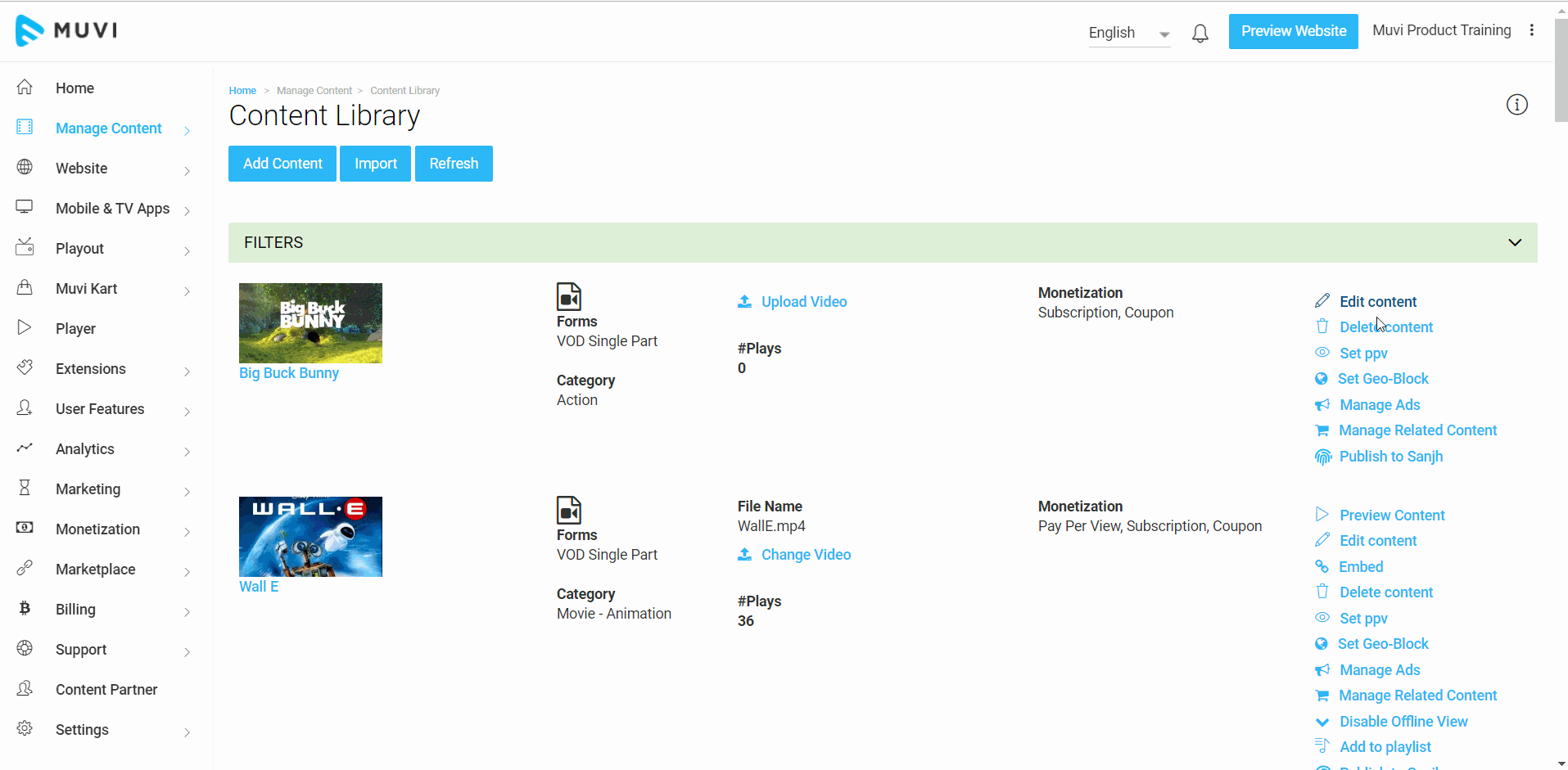Open the English language dropdown
The image size is (1568, 770).
(1129, 33)
